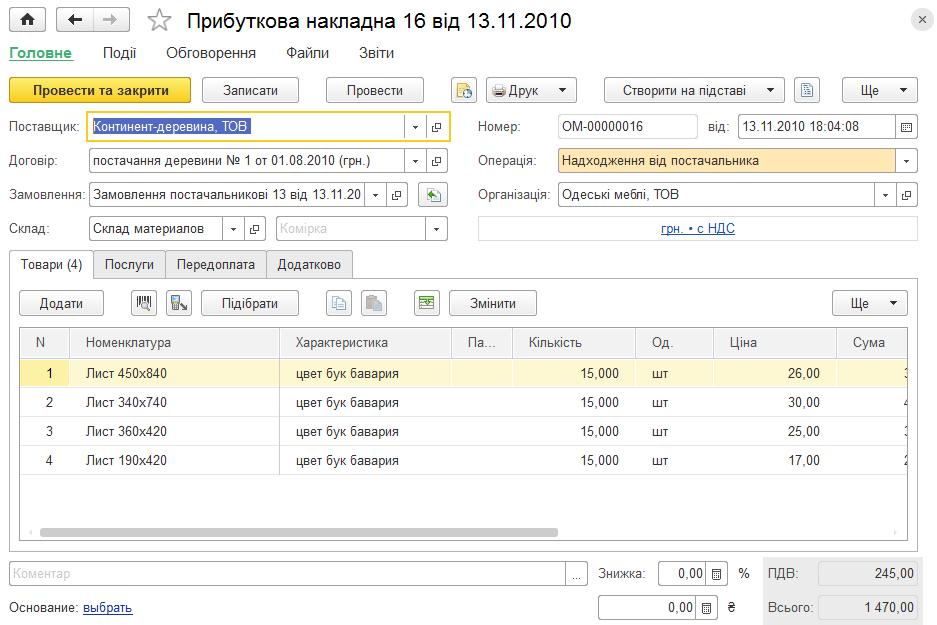937x625 pixels.
Task: Click the Записати button
Action: click(250, 90)
